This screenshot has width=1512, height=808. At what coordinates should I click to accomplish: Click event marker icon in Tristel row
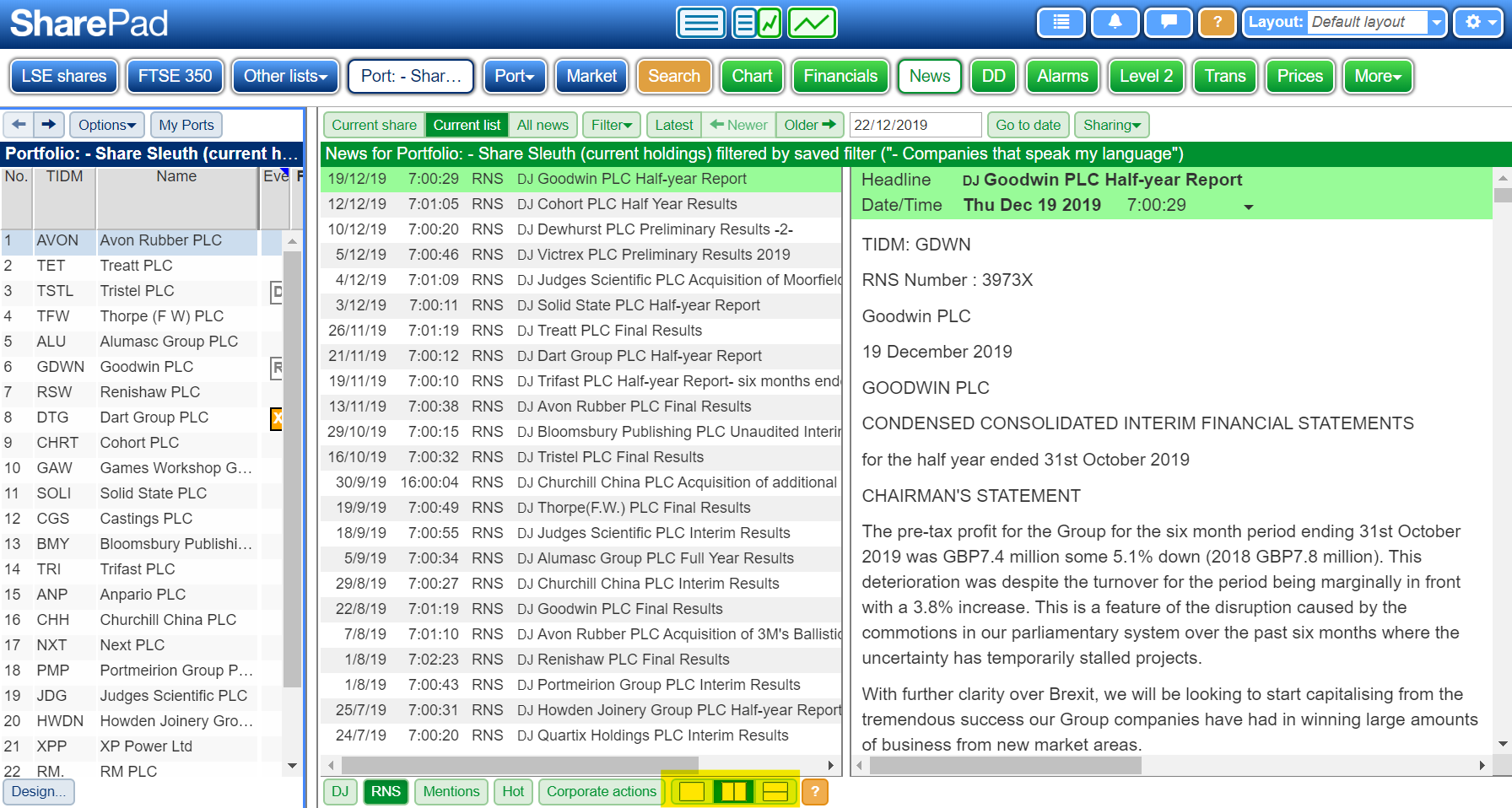(x=276, y=293)
